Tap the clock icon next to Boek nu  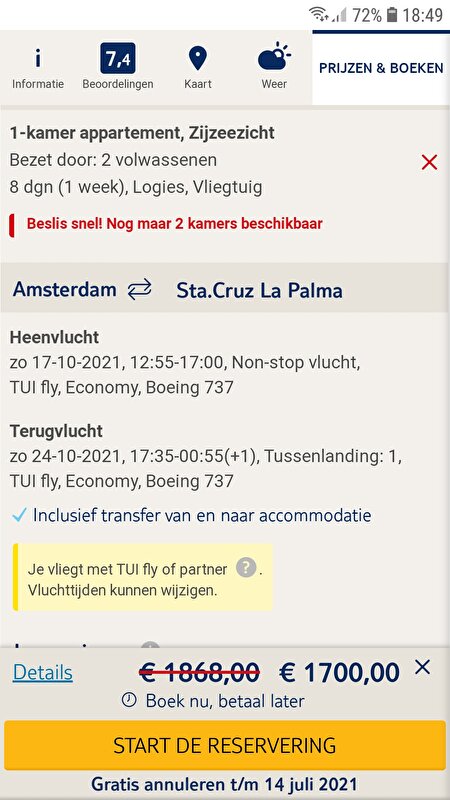coord(129,701)
